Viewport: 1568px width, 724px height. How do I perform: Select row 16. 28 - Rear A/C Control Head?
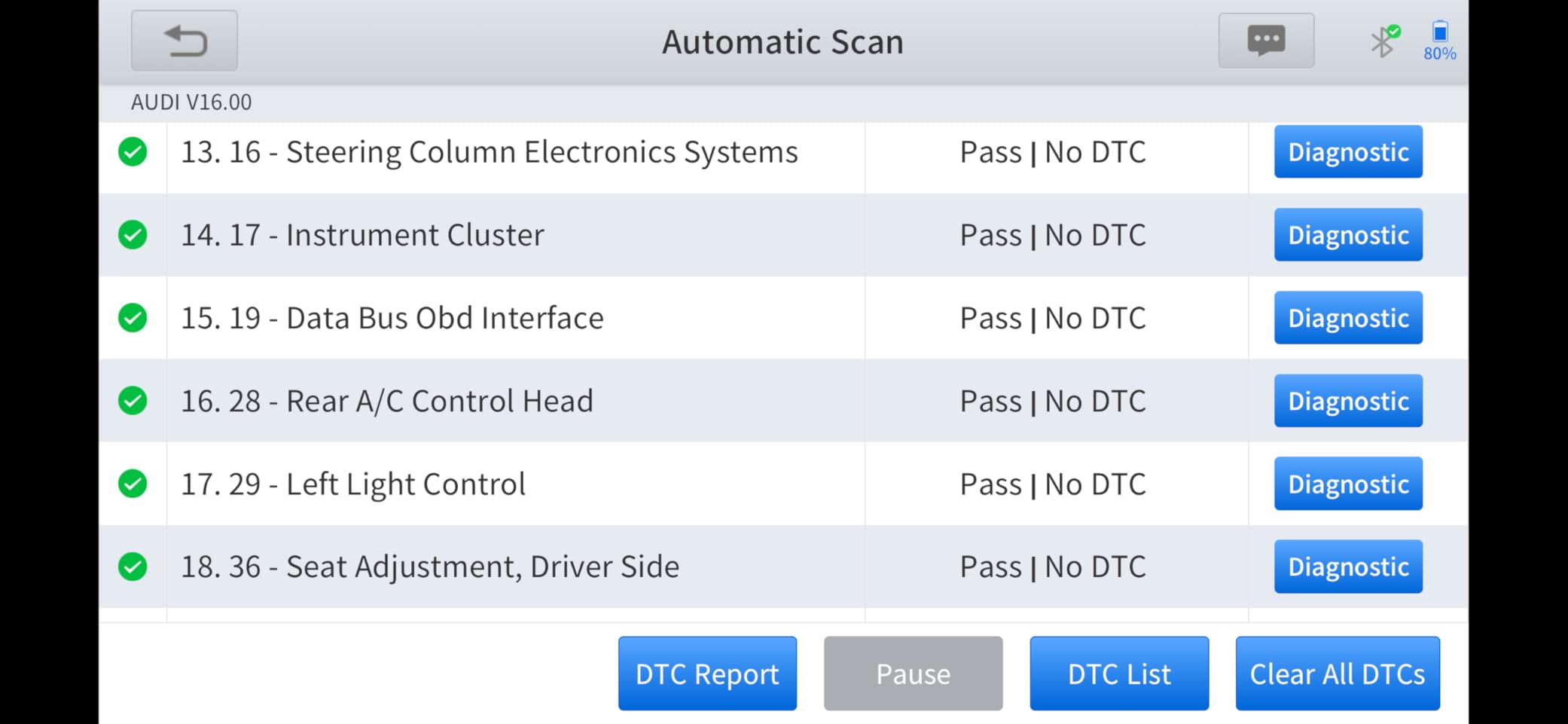[783, 401]
